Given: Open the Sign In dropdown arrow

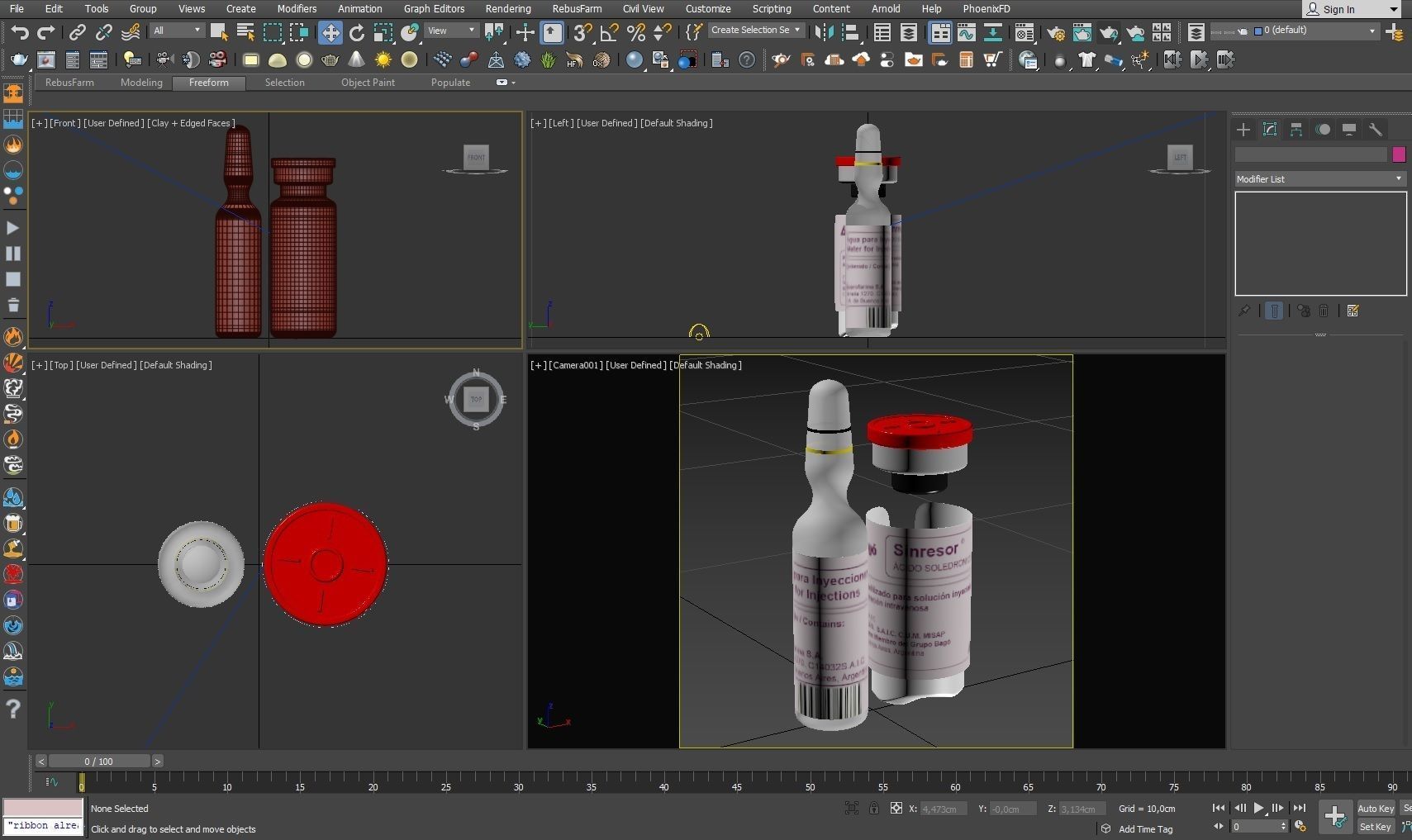Looking at the screenshot, I should click(x=1394, y=9).
